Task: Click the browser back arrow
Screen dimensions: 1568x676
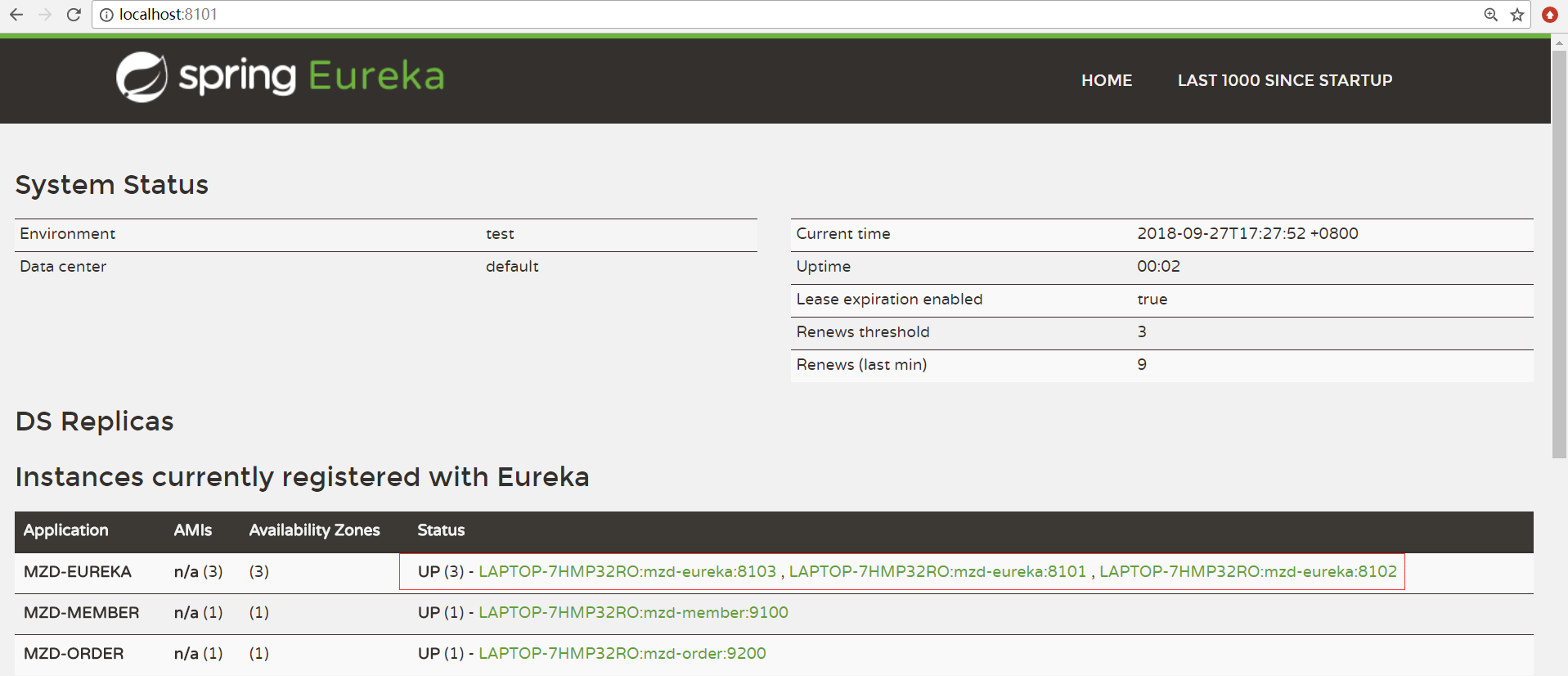Action: click(16, 15)
